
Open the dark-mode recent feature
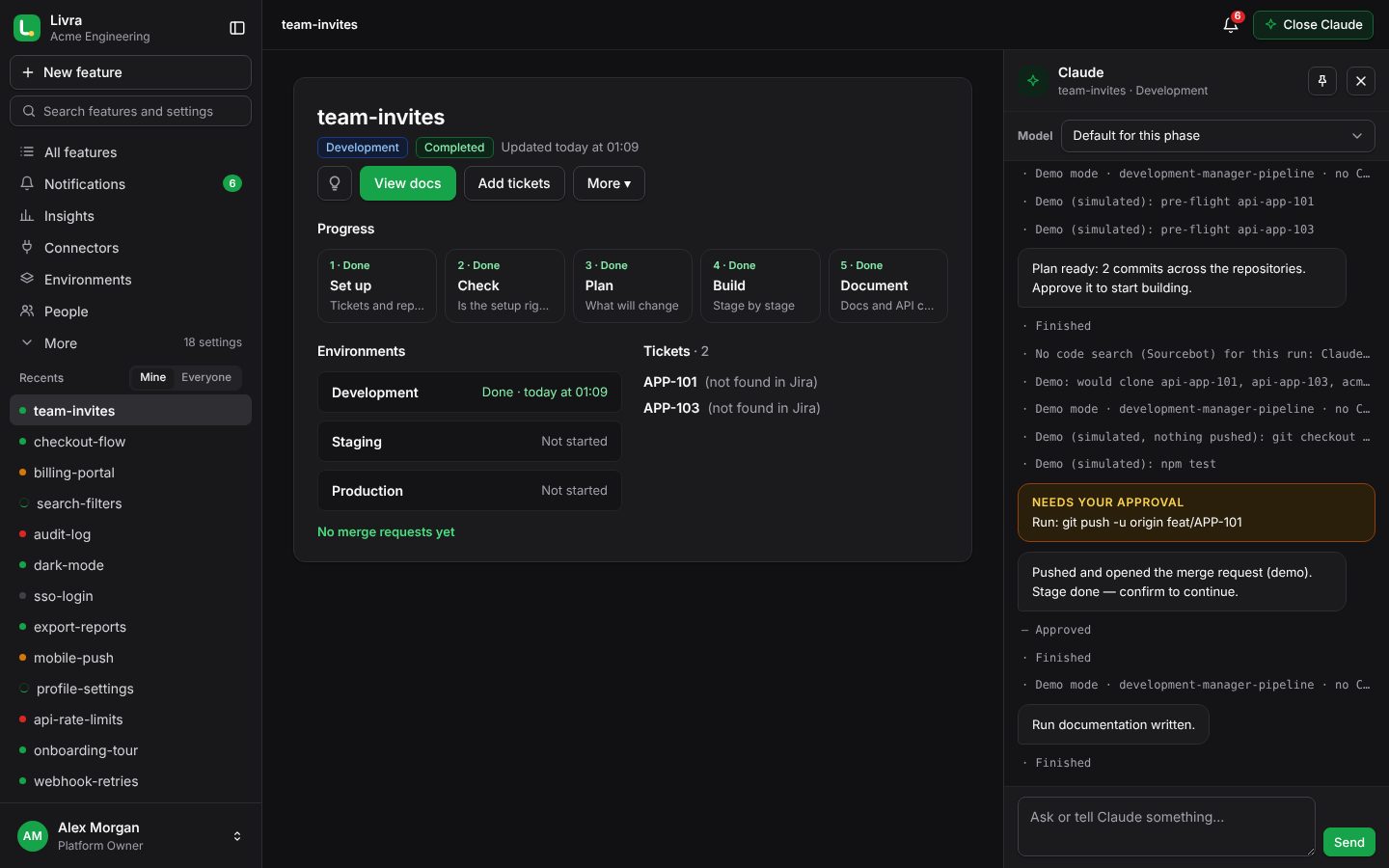[x=130, y=565]
